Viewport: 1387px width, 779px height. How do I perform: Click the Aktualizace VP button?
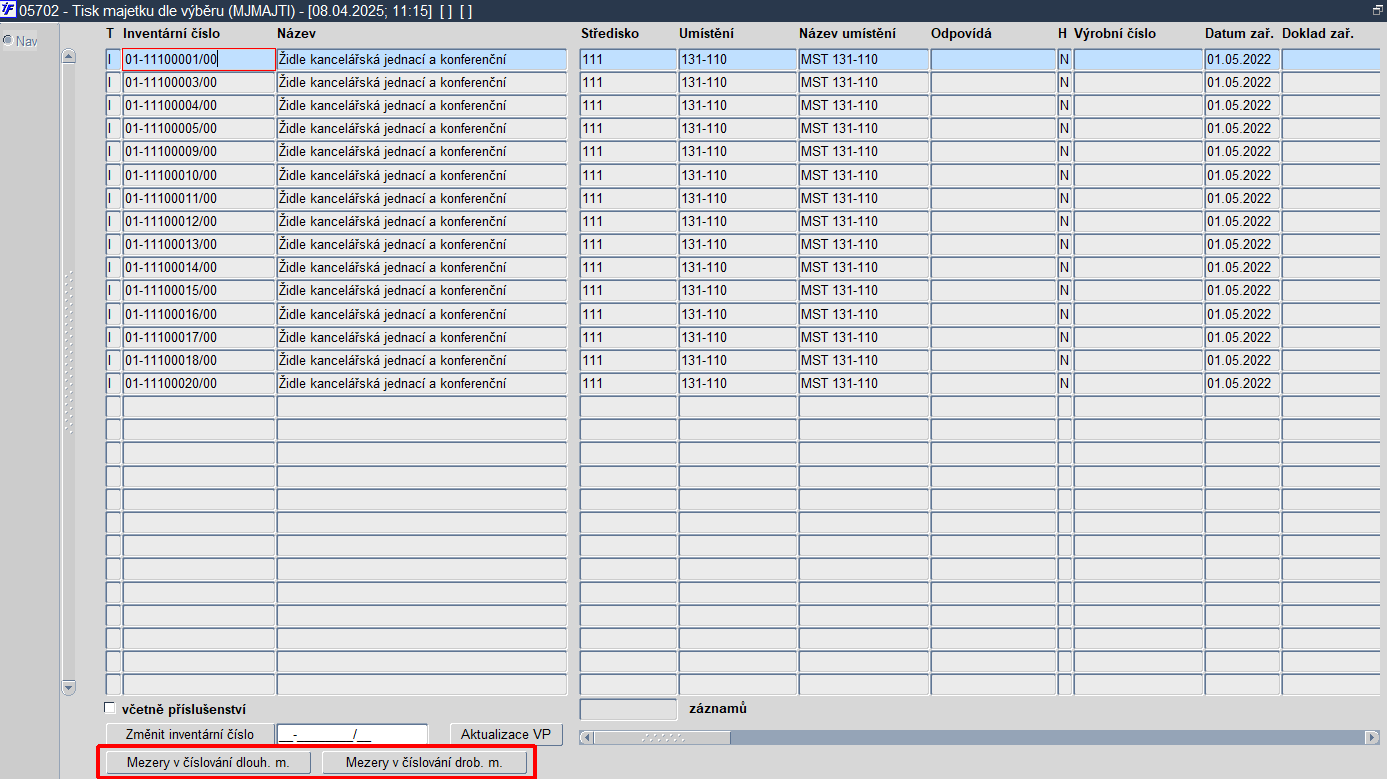click(x=506, y=734)
